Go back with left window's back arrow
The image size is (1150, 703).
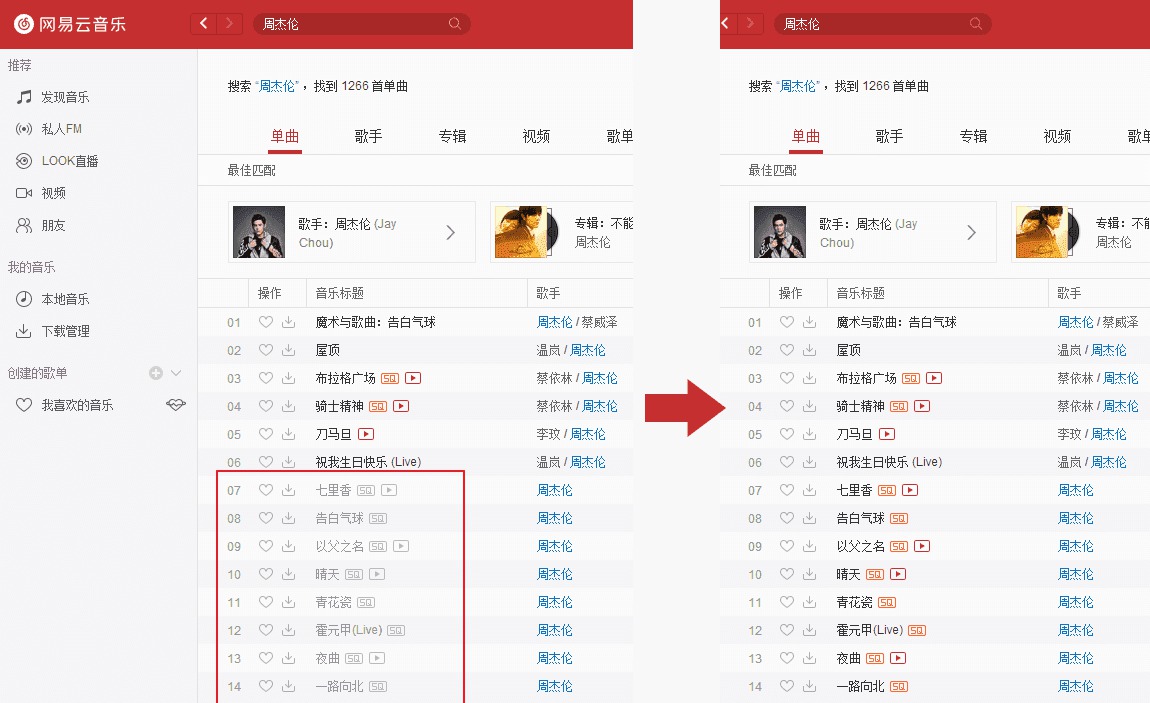pyautogui.click(x=204, y=23)
